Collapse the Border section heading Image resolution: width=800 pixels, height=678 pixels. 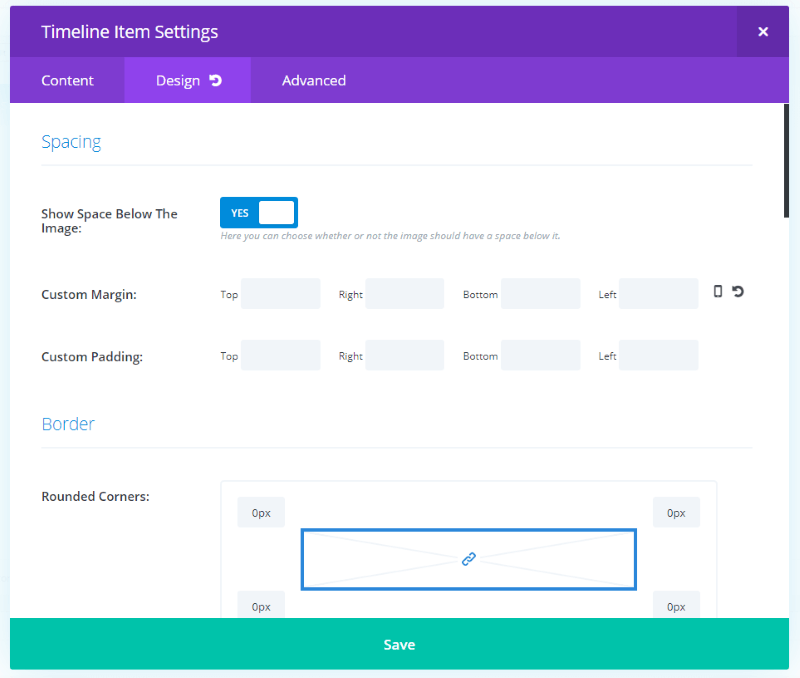pyautogui.click(x=68, y=424)
